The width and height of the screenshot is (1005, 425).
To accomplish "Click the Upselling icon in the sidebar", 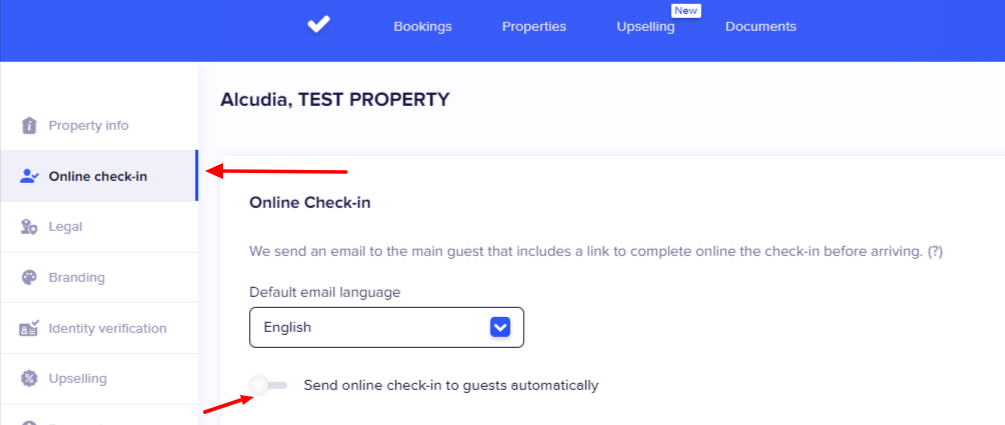I will 29,379.
